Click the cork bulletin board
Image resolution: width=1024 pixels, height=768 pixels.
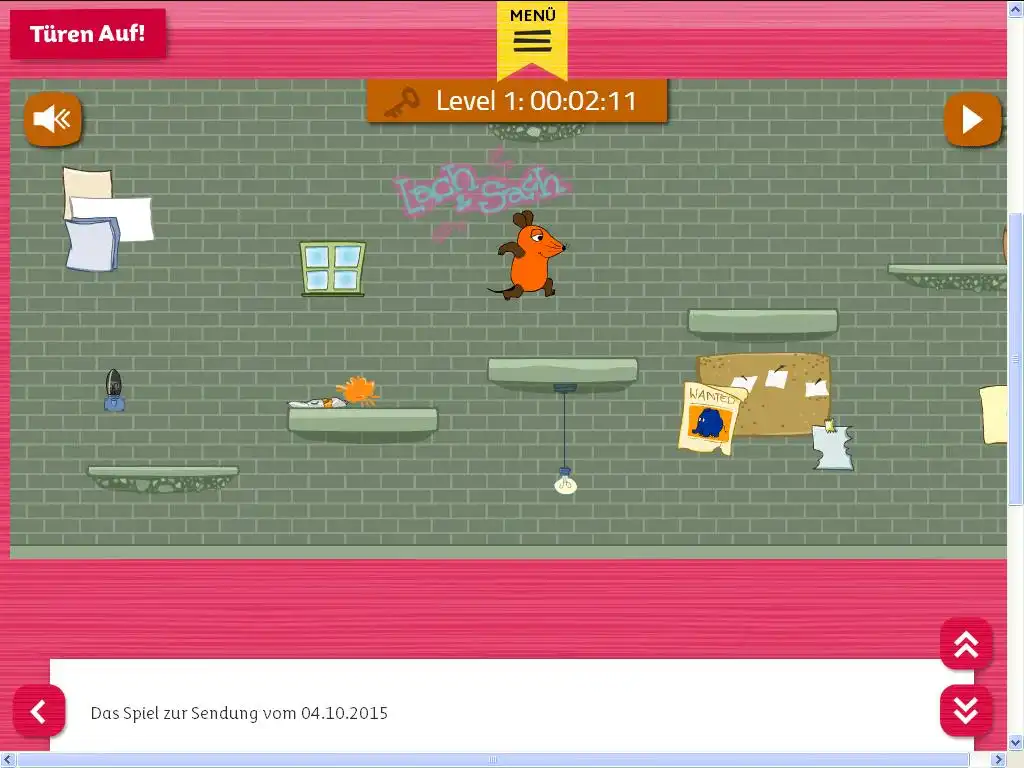pos(771,394)
